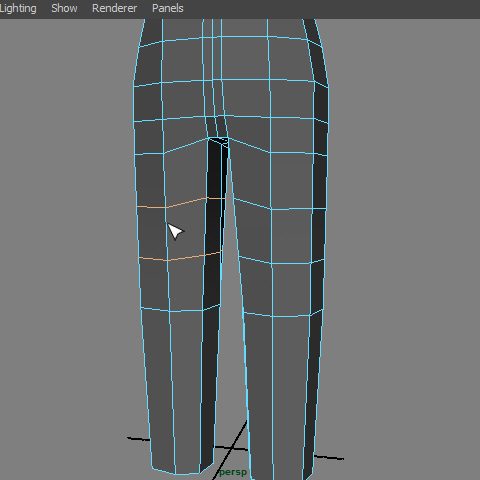The width and height of the screenshot is (480, 480).
Task: Select vertex where upper orange edge bends
Action: pyautogui.click(x=166, y=208)
